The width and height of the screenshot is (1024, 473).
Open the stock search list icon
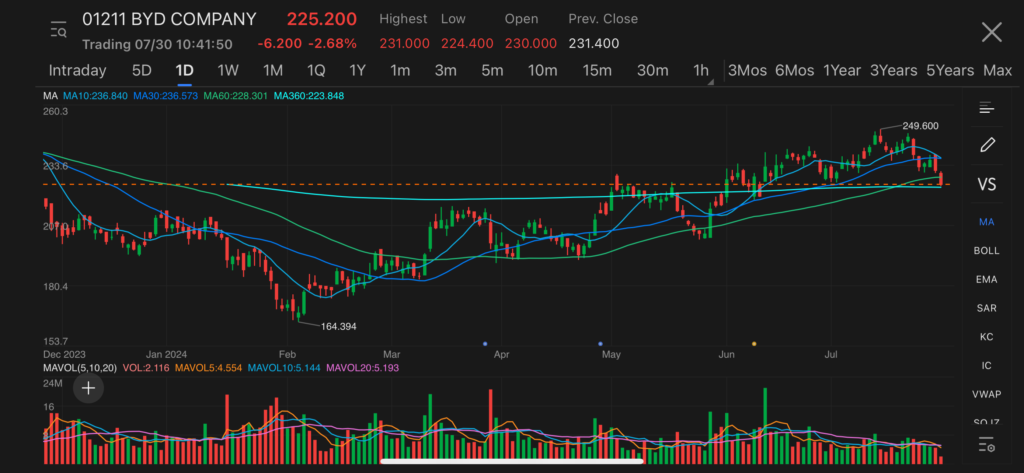pos(59,31)
